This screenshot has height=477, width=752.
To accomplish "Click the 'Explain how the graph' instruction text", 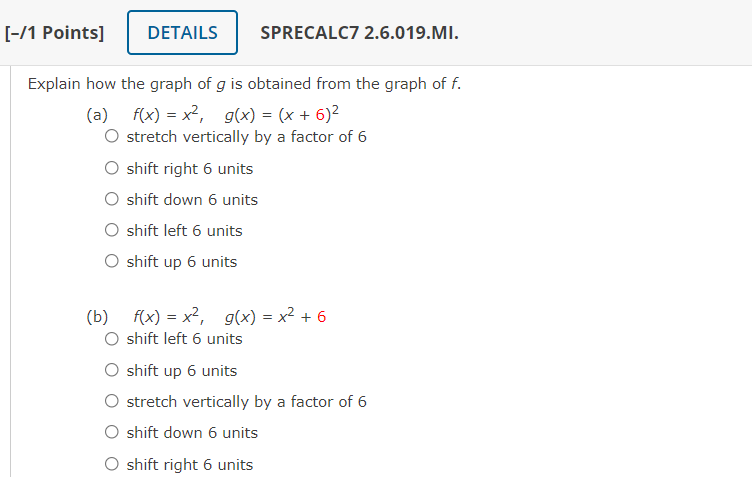I will tap(244, 84).
